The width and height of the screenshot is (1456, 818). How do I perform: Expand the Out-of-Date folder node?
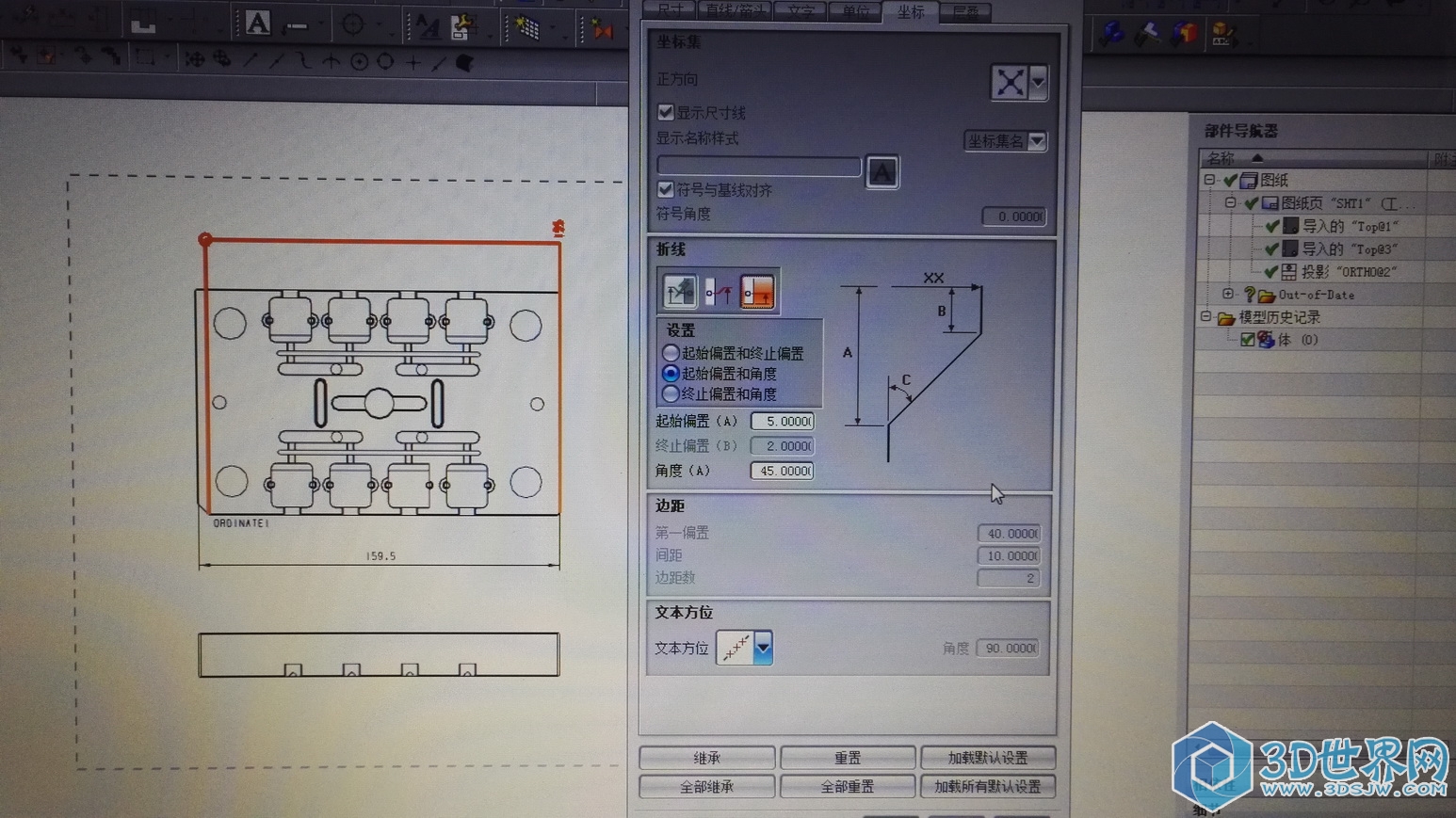(1228, 295)
